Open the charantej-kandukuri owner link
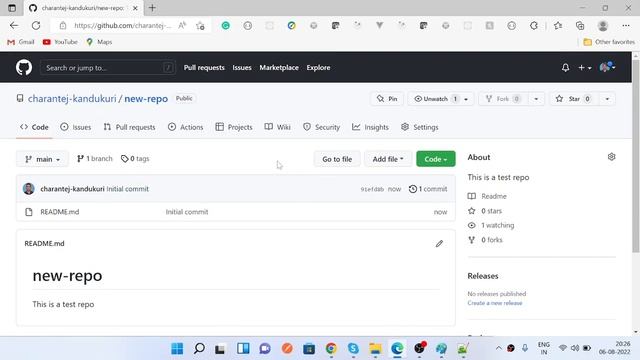The width and height of the screenshot is (640, 360). tap(72, 99)
